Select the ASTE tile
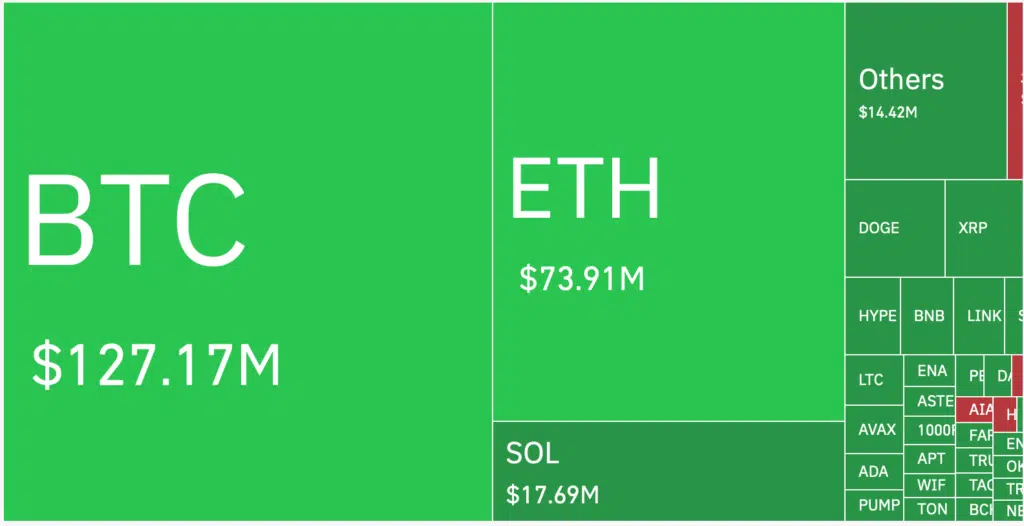 933,401
